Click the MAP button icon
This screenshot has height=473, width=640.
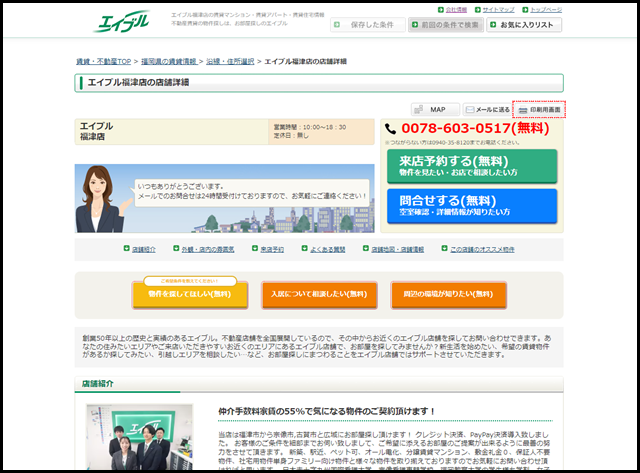[x=419, y=109]
